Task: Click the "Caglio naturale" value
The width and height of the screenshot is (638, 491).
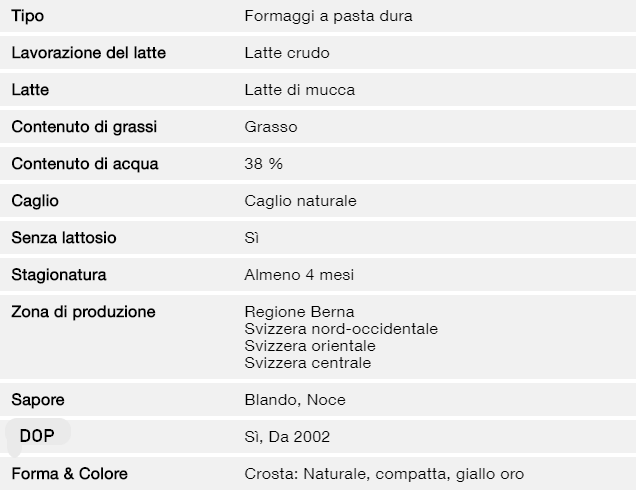Action: coord(300,201)
